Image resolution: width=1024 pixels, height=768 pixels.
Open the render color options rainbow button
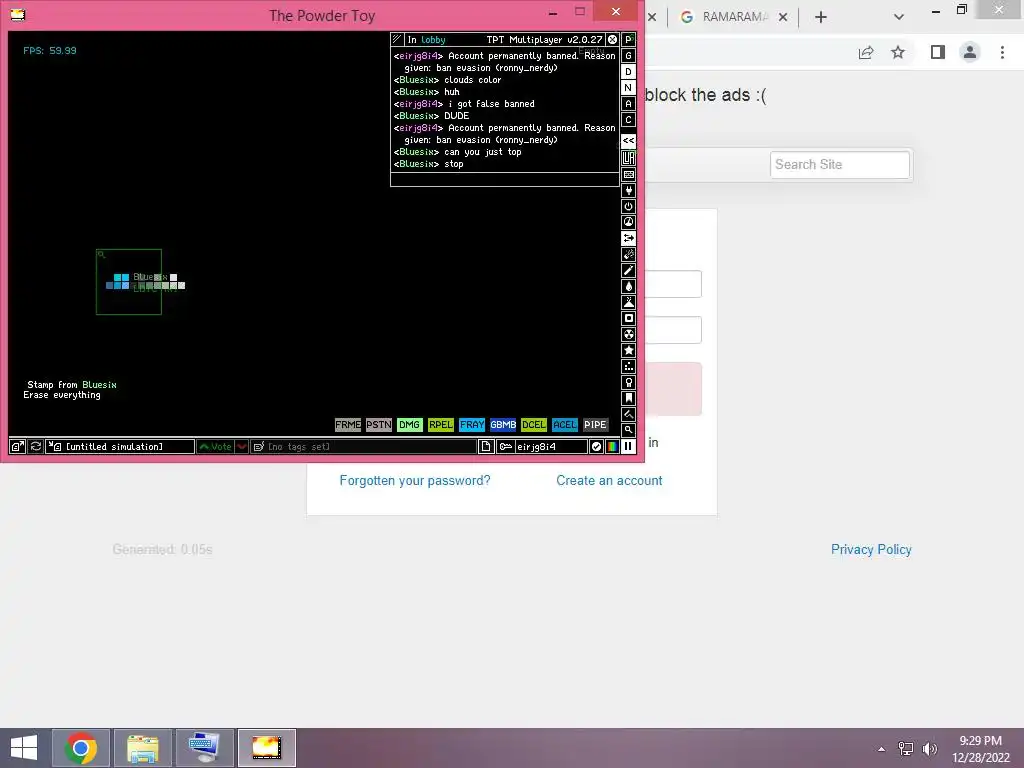612,447
